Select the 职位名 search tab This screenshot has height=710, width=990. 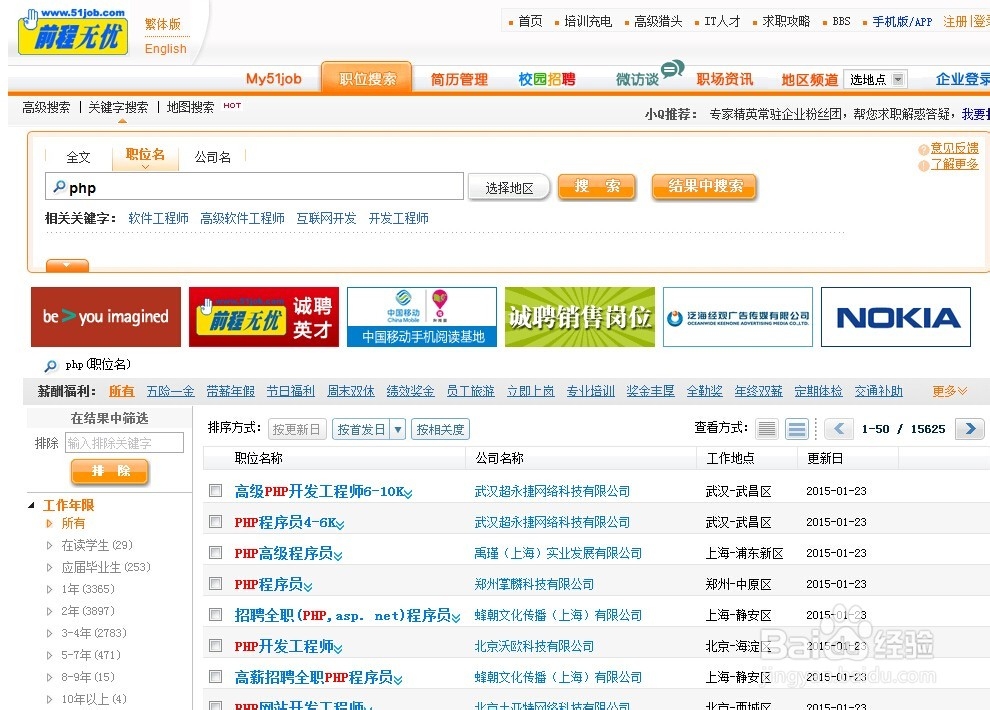point(145,155)
